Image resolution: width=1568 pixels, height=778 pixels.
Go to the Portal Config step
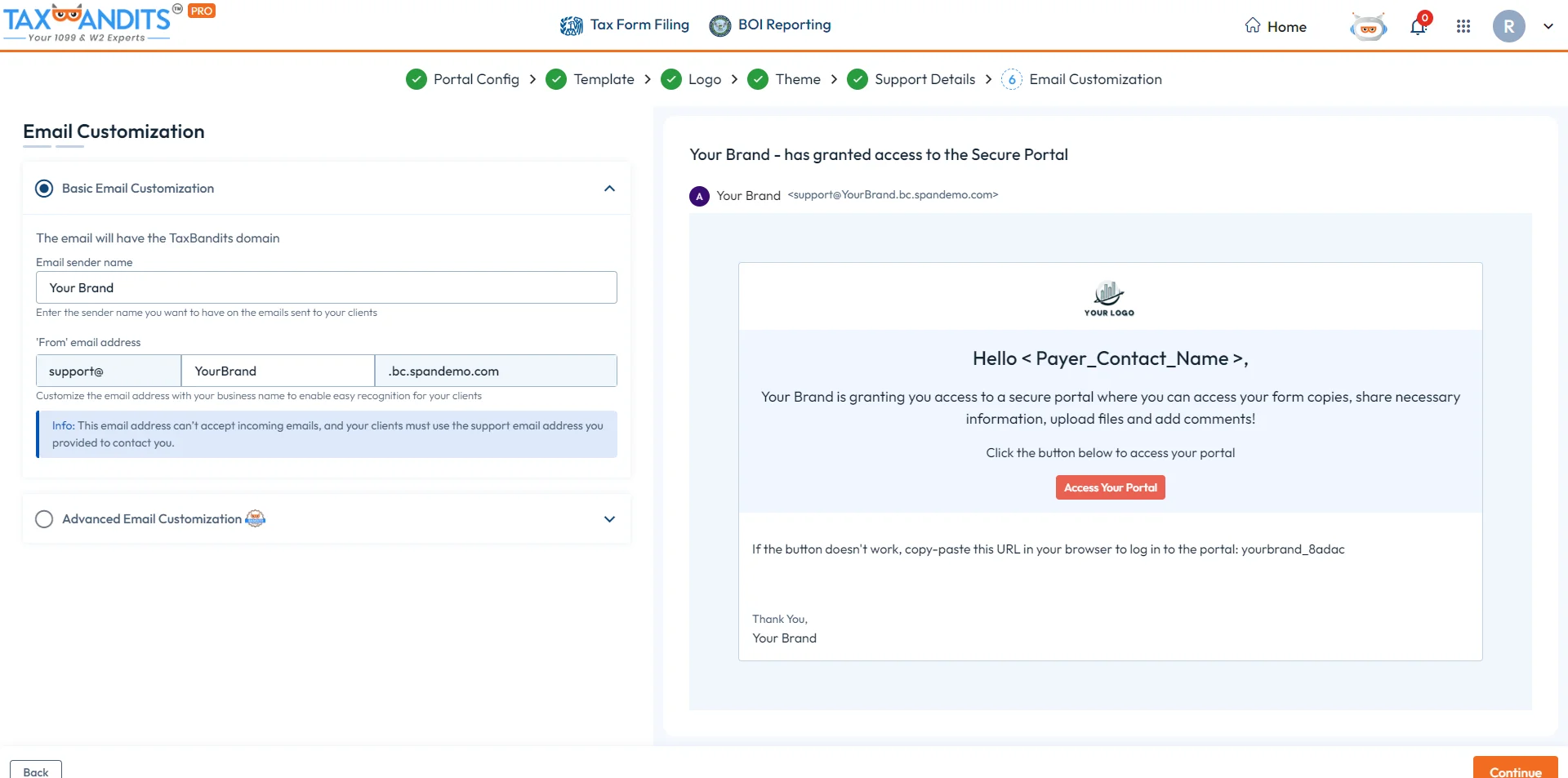pos(476,79)
